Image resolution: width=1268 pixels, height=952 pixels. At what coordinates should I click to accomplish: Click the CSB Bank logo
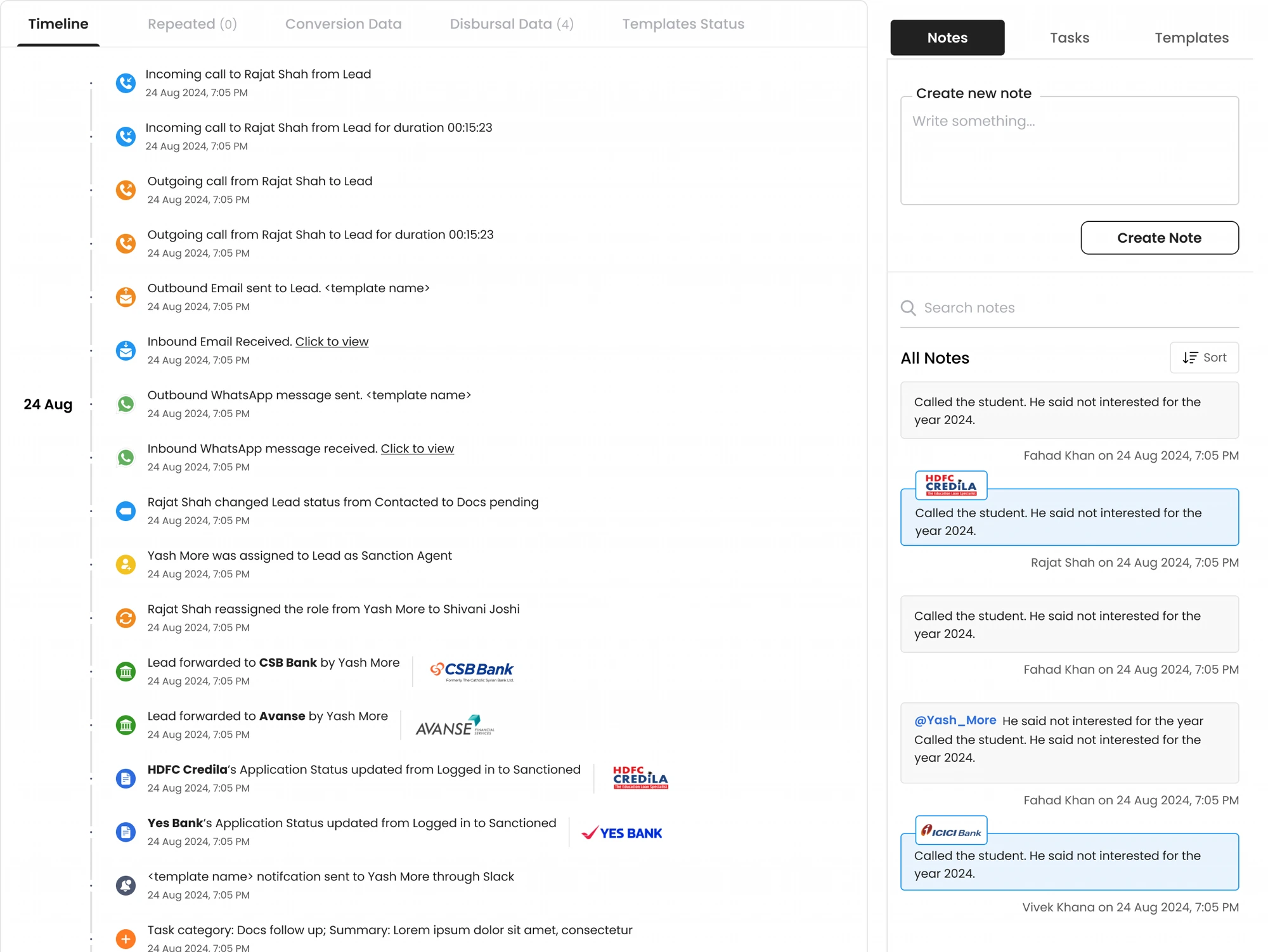tap(472, 672)
